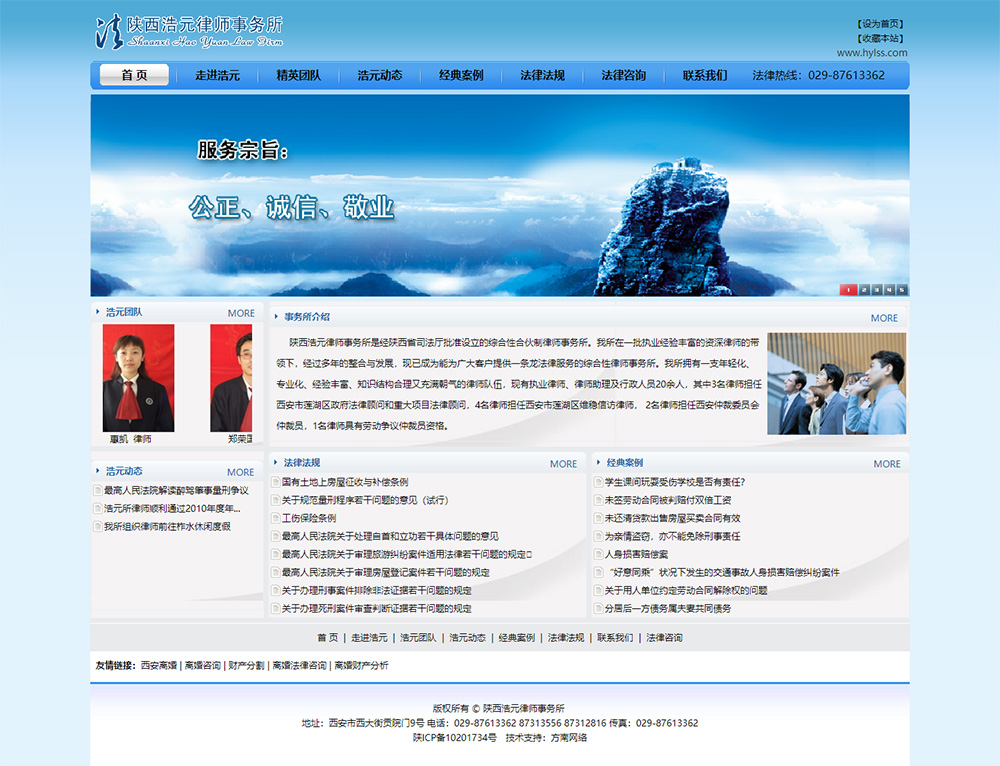
Task: Expand MORE in the 法律法规 panel
Action: pyautogui.click(x=563, y=464)
